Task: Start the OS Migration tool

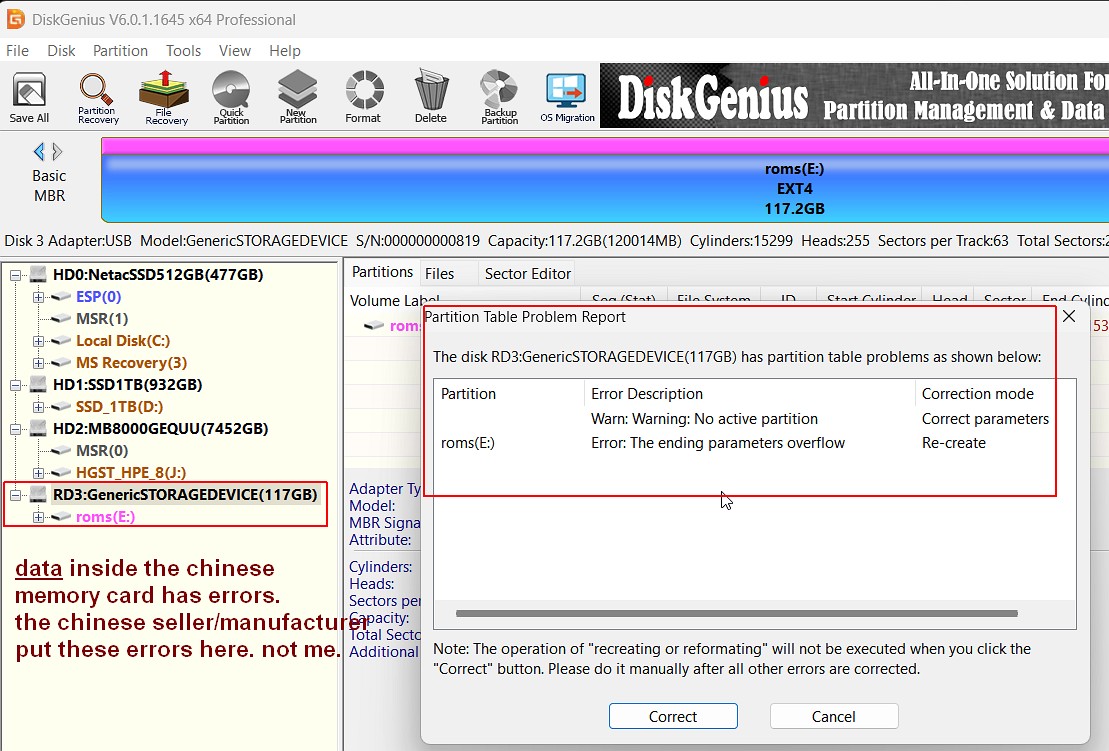Action: tap(567, 98)
